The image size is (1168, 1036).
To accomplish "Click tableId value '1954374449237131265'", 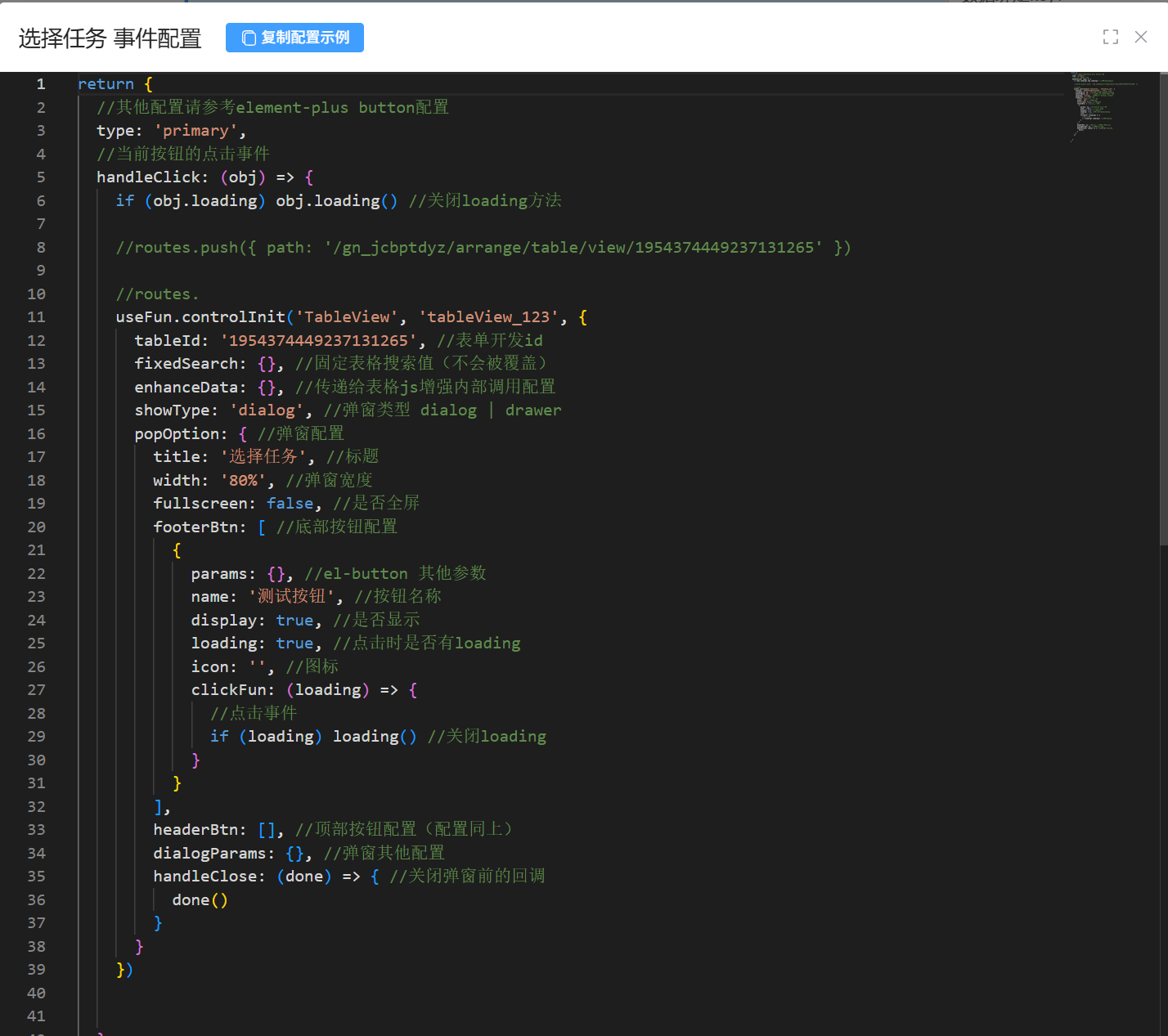I will click(x=318, y=340).
